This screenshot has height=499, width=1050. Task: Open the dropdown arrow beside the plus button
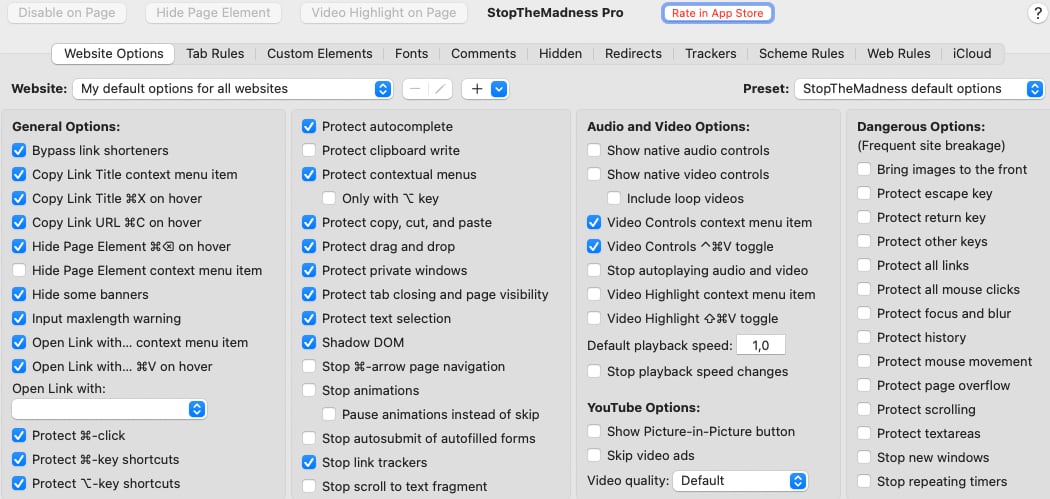[499, 89]
